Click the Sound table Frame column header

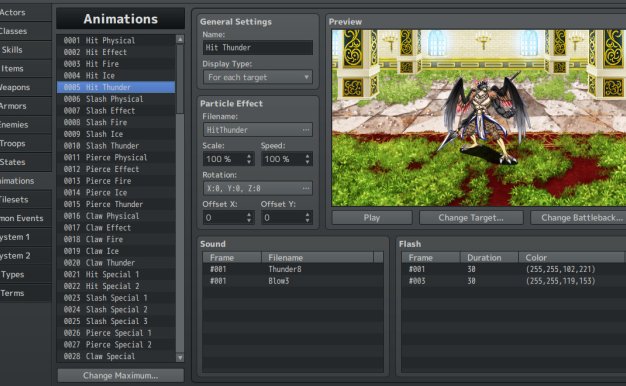[x=232, y=257]
